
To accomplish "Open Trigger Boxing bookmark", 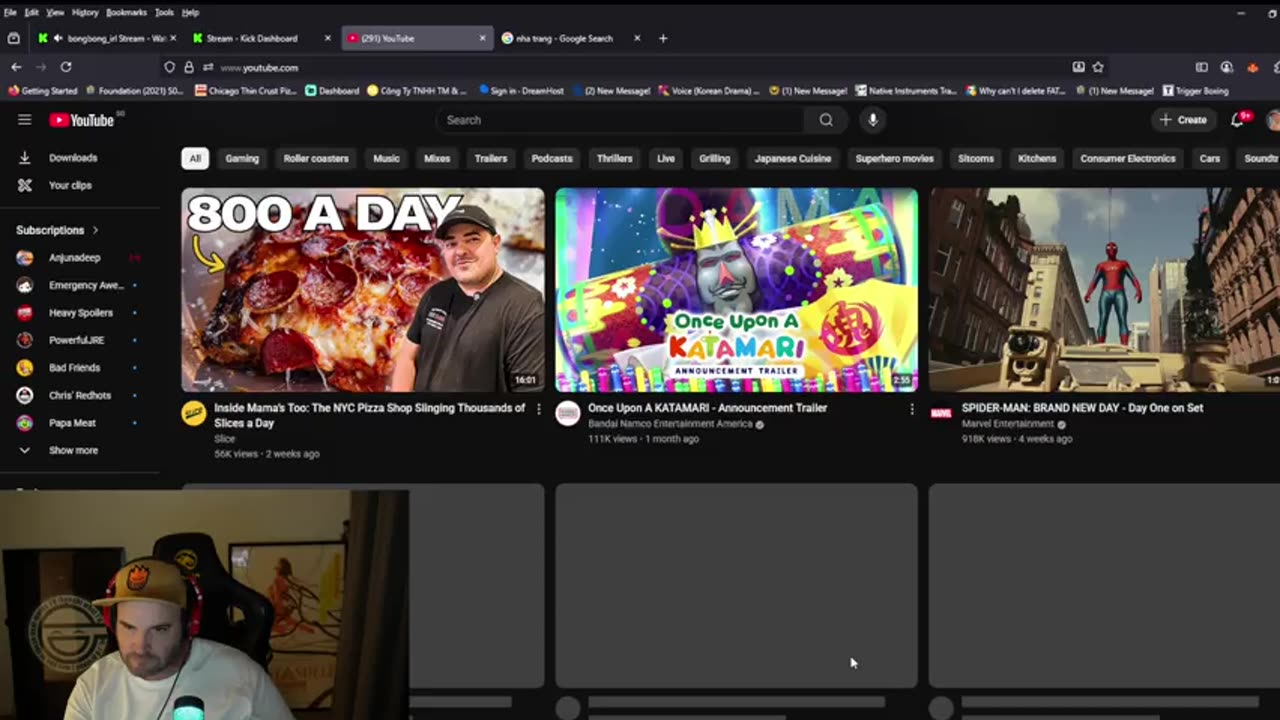I will (x=1195, y=91).
